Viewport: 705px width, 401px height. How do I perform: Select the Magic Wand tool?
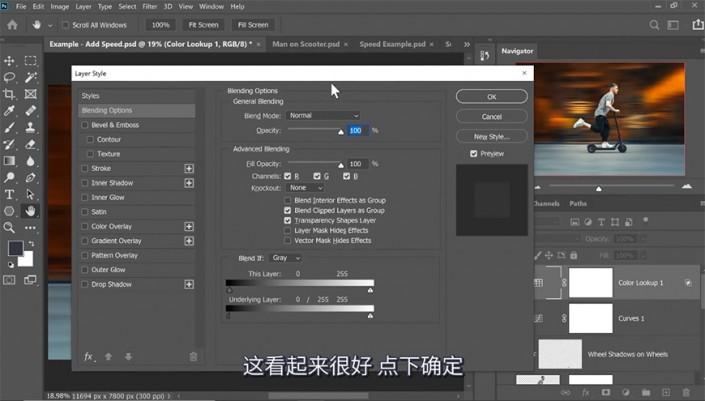[31, 77]
